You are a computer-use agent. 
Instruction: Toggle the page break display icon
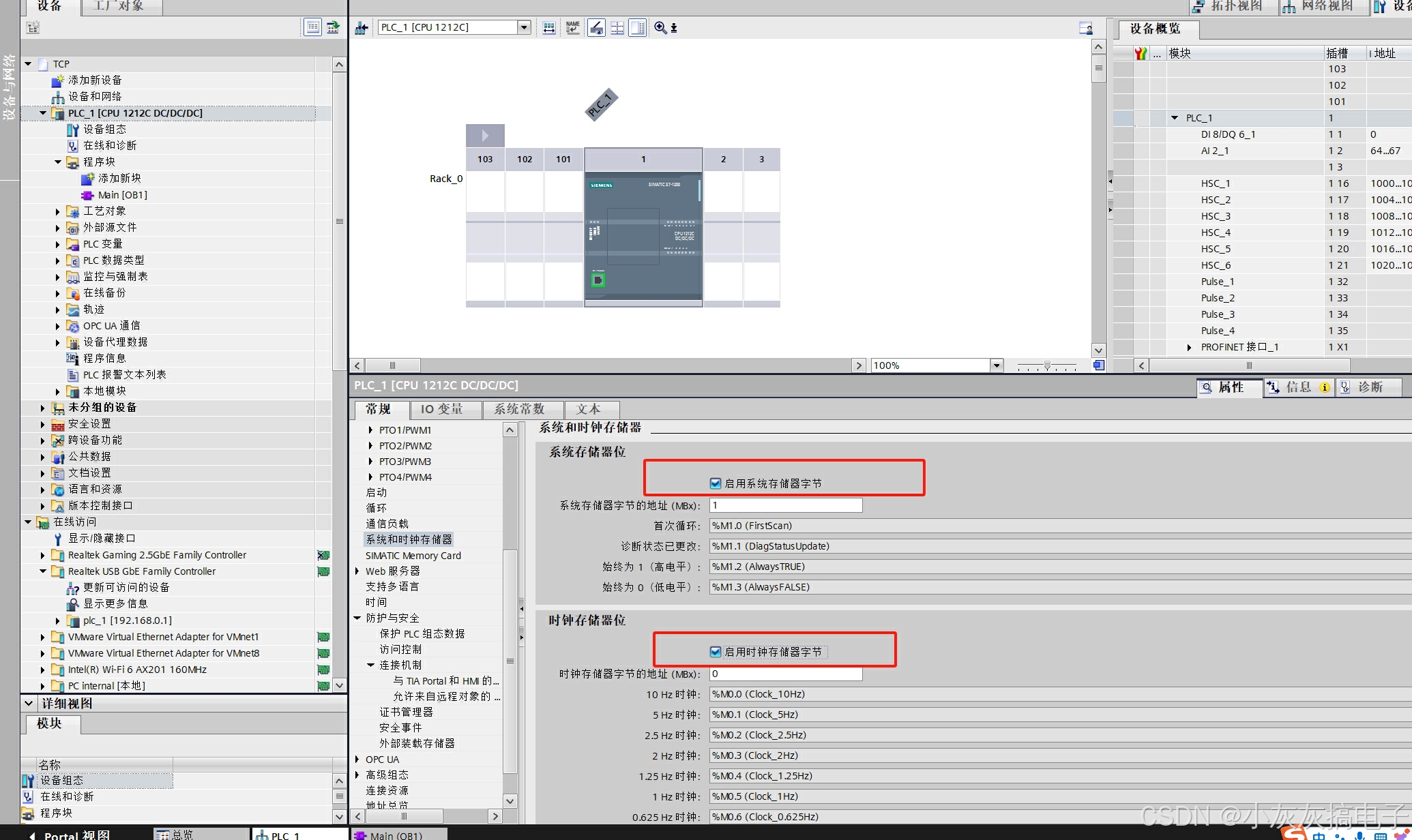617,27
